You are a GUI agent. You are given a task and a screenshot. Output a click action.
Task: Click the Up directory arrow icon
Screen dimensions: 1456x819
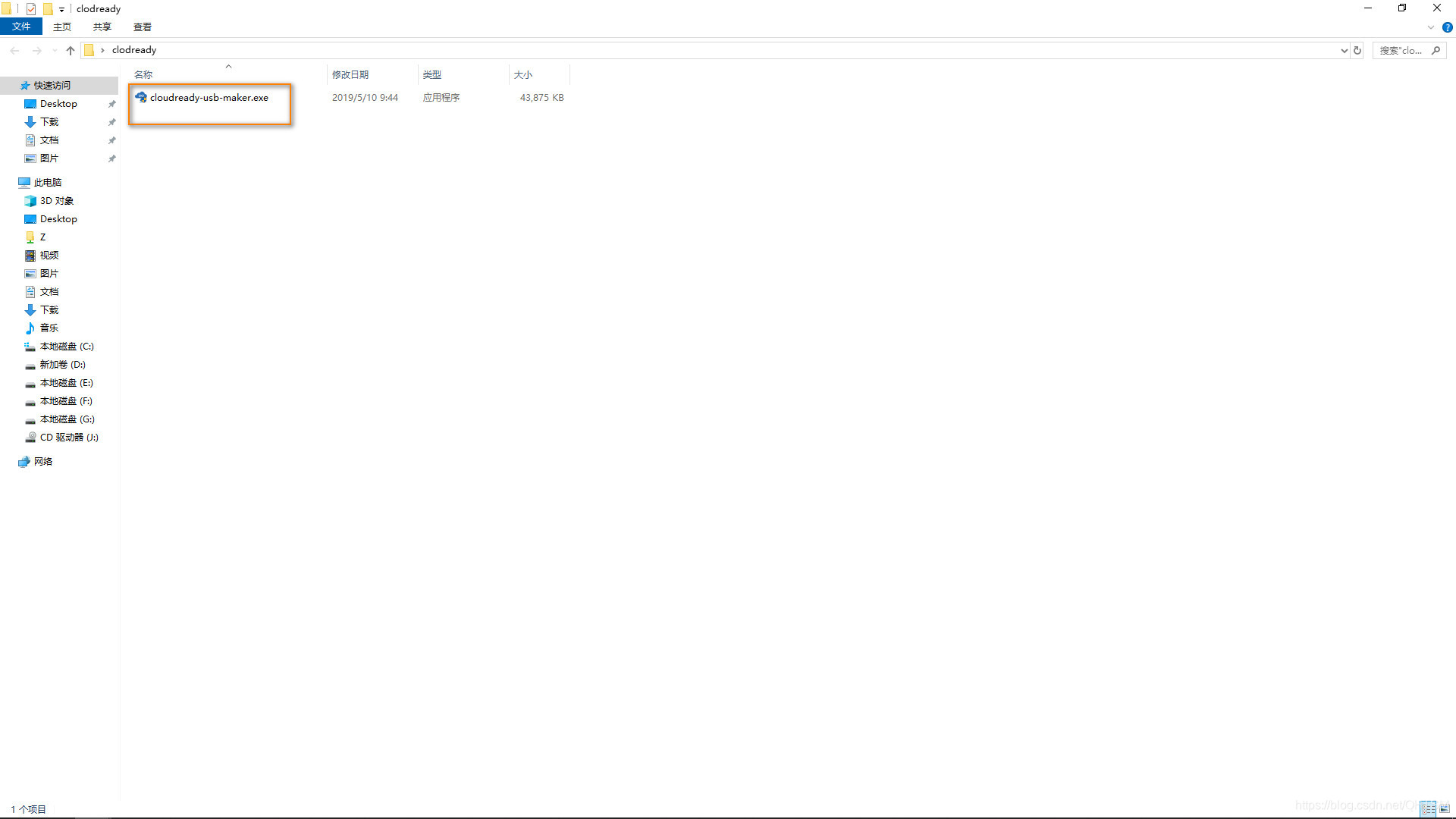pyautogui.click(x=71, y=50)
